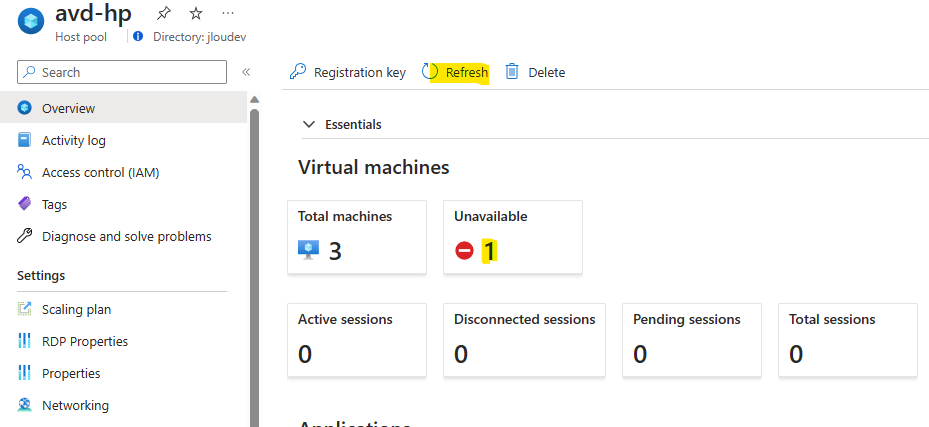This screenshot has width=929, height=427.
Task: Collapse the sidebar with double chevron
Action: (x=246, y=72)
